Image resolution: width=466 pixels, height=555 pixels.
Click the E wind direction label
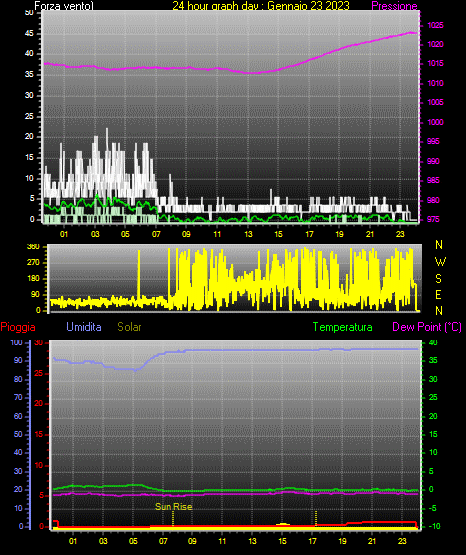click(x=438, y=294)
